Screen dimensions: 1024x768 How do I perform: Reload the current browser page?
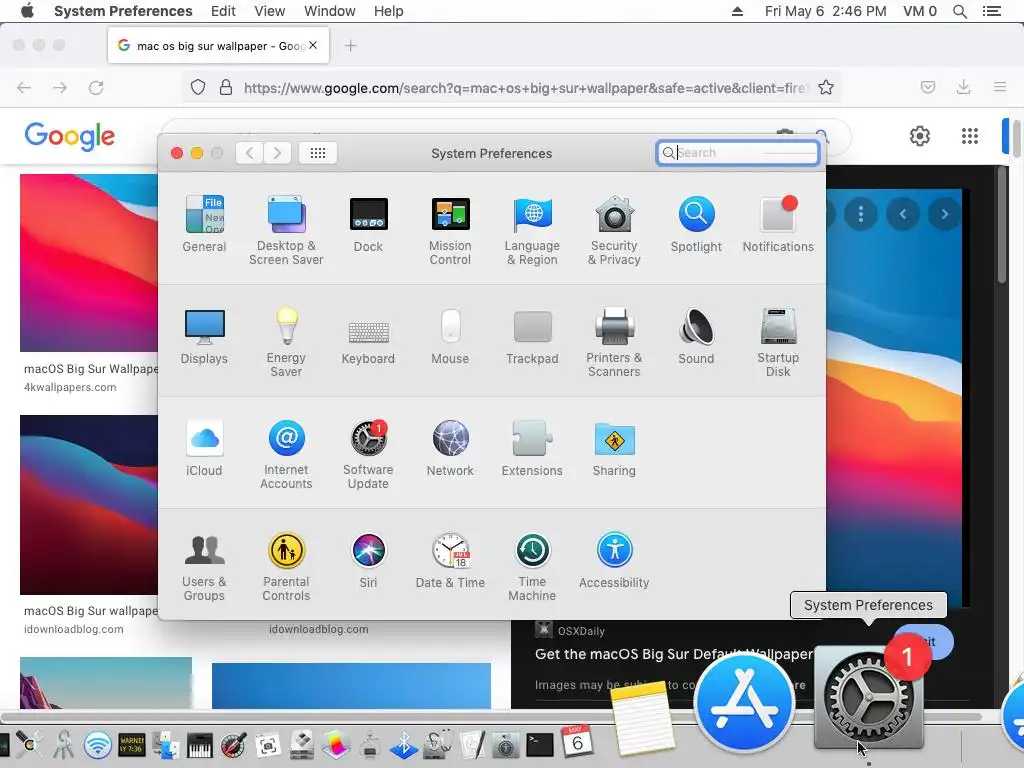(96, 88)
